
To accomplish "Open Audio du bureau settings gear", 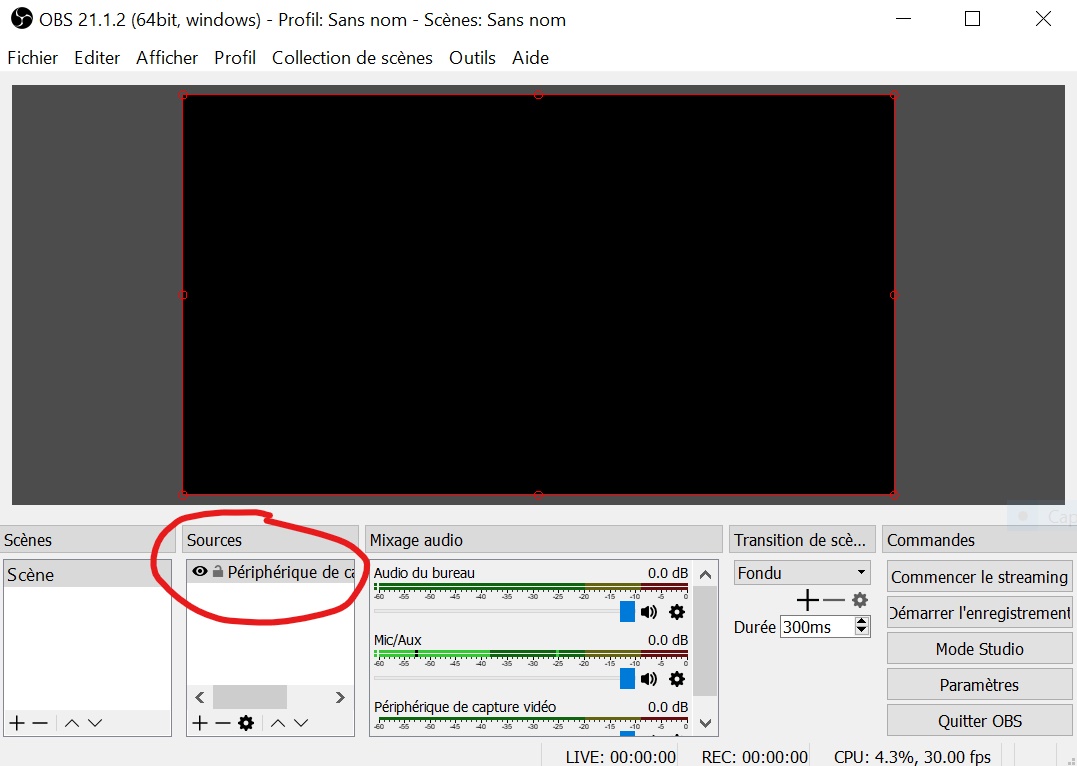I will click(x=677, y=612).
